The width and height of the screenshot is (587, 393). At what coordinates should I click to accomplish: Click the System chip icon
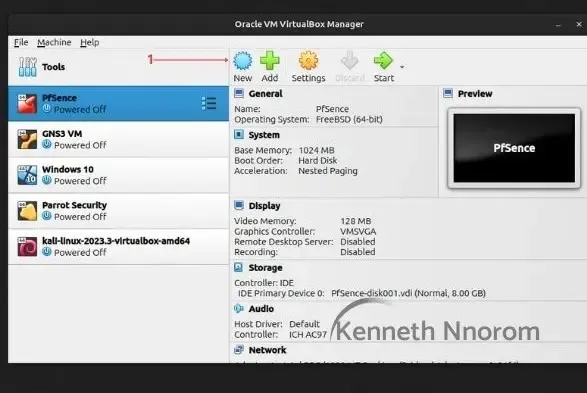click(x=239, y=134)
